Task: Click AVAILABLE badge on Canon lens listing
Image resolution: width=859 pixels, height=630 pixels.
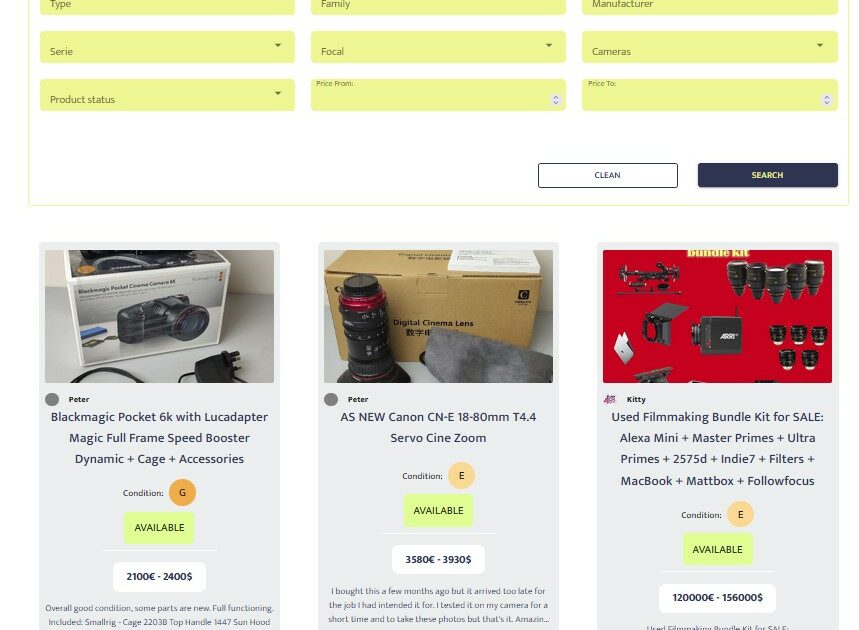Action: [438, 511]
